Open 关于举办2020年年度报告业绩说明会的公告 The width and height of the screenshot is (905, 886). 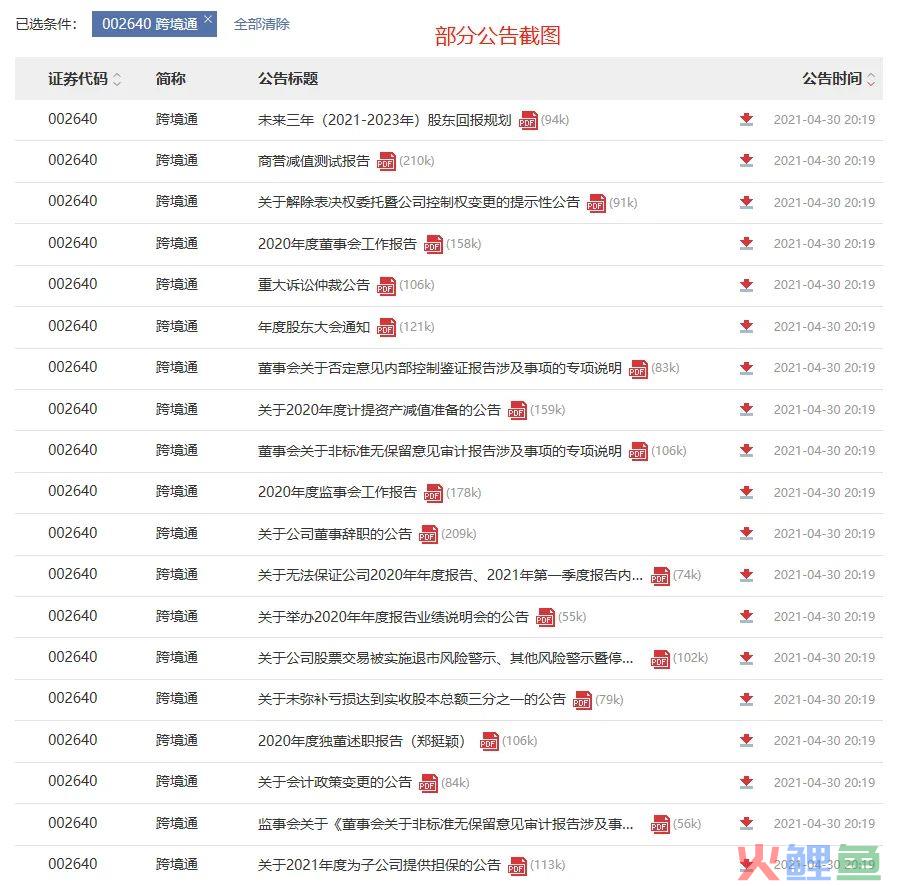click(x=393, y=617)
